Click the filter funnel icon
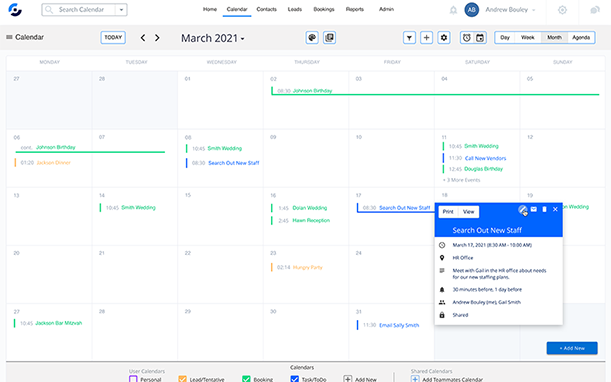 [409, 38]
